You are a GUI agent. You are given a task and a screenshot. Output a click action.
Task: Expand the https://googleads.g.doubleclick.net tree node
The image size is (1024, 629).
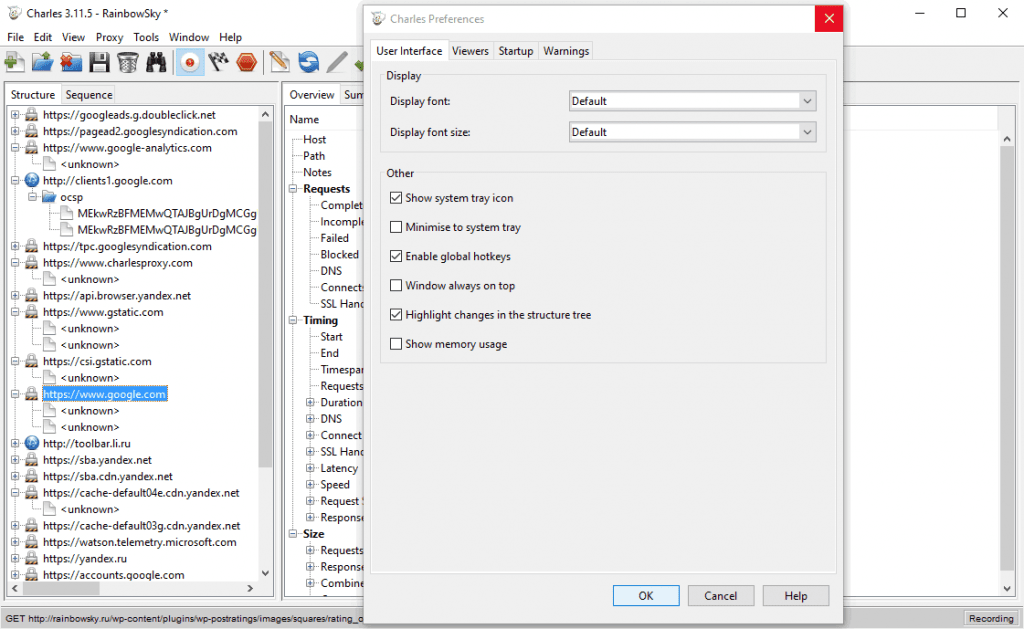click(15, 115)
